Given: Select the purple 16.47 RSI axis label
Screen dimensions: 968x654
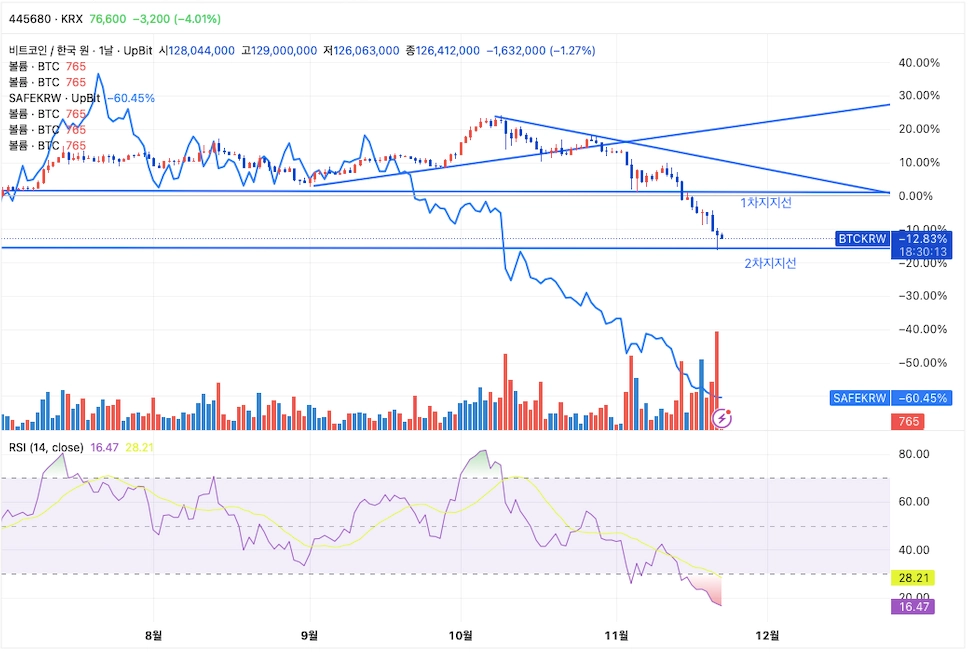Looking at the screenshot, I should pyautogui.click(x=913, y=606).
